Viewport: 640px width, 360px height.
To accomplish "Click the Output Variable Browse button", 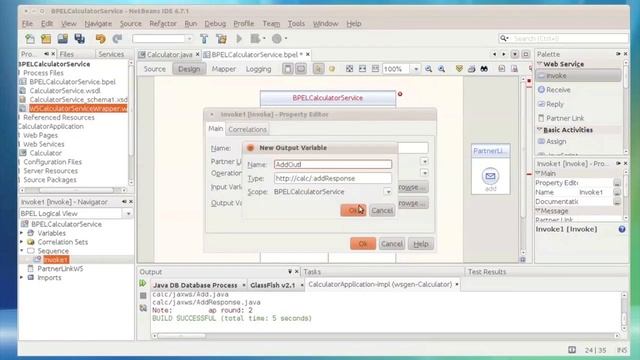I will 413,203.
